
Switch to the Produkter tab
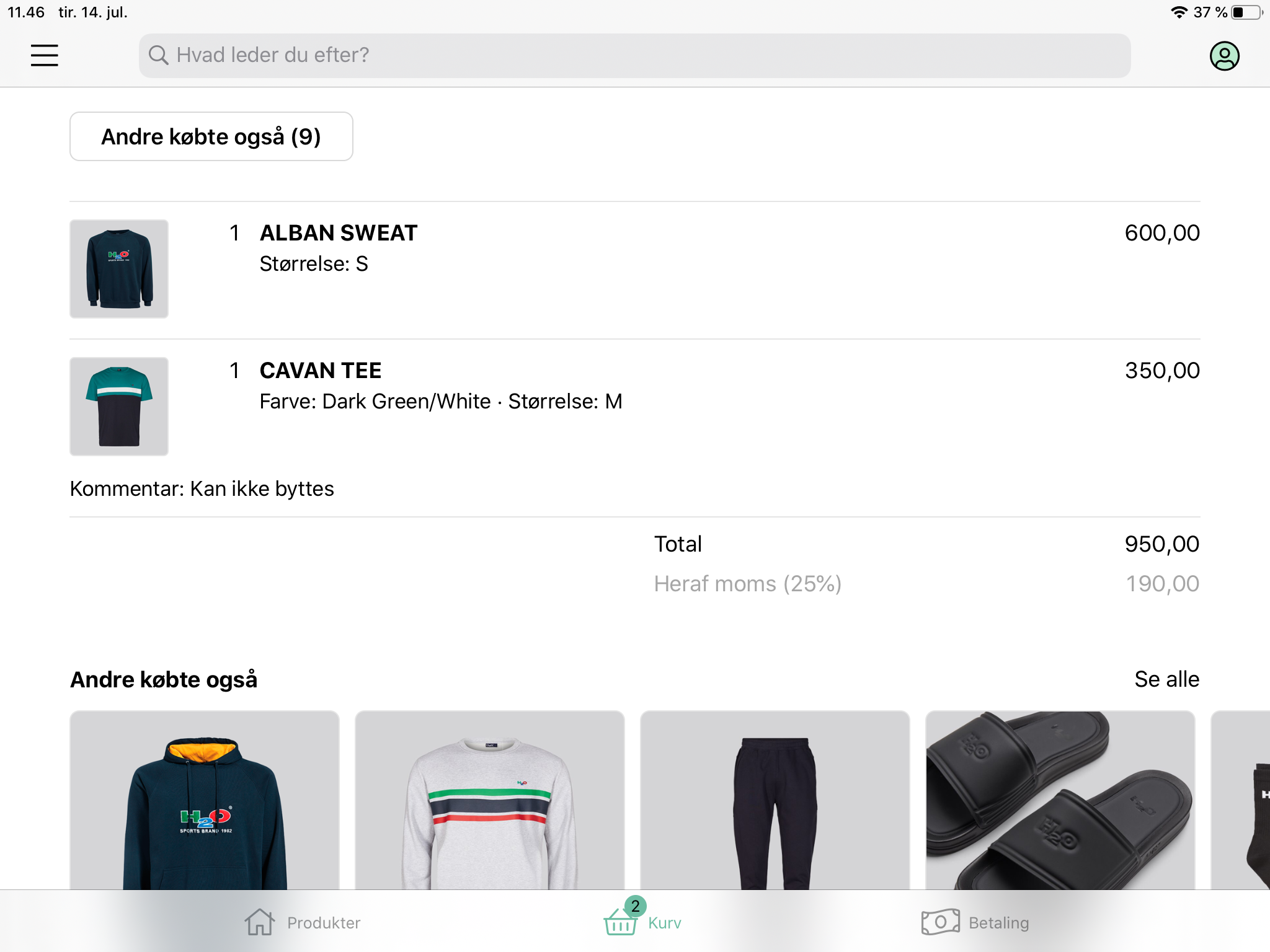(323, 923)
